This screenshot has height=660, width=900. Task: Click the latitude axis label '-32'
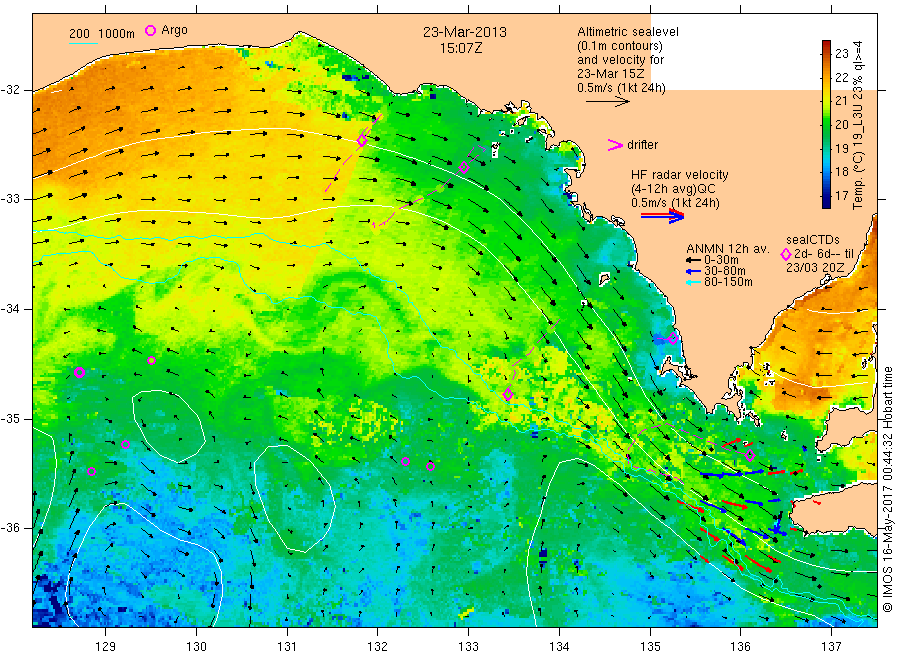point(10,90)
